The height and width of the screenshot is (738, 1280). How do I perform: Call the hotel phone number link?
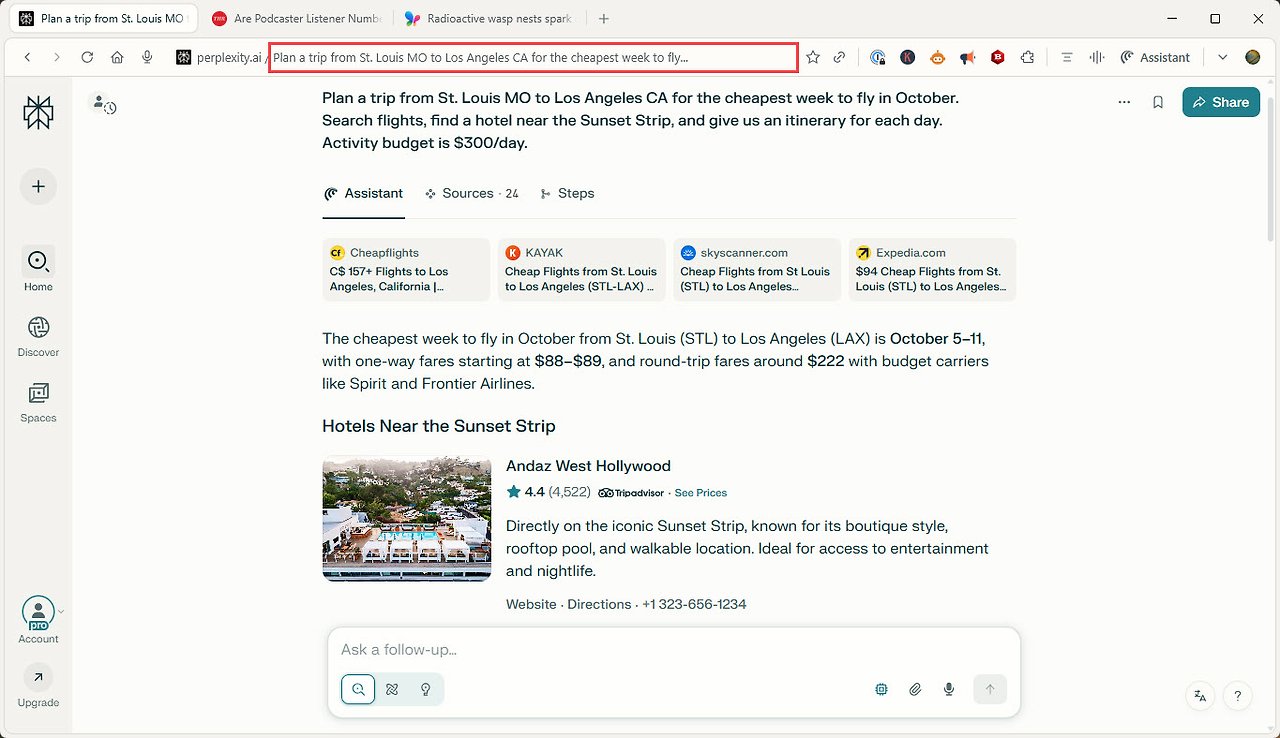pos(694,604)
